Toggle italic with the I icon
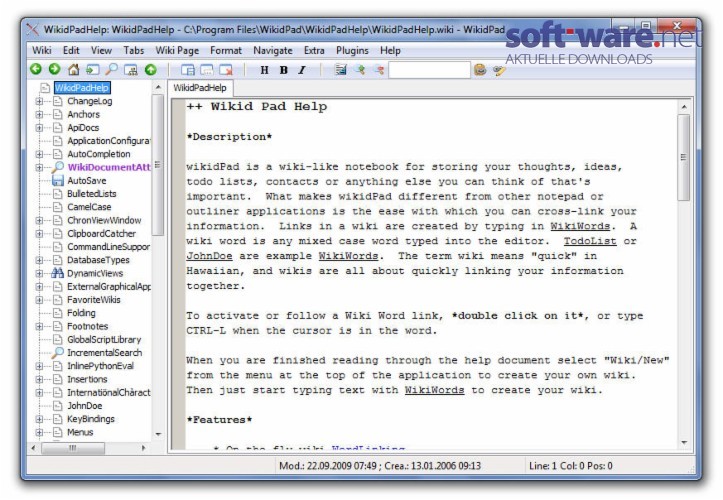Image resolution: width=723 pixels, height=500 pixels. click(302, 70)
